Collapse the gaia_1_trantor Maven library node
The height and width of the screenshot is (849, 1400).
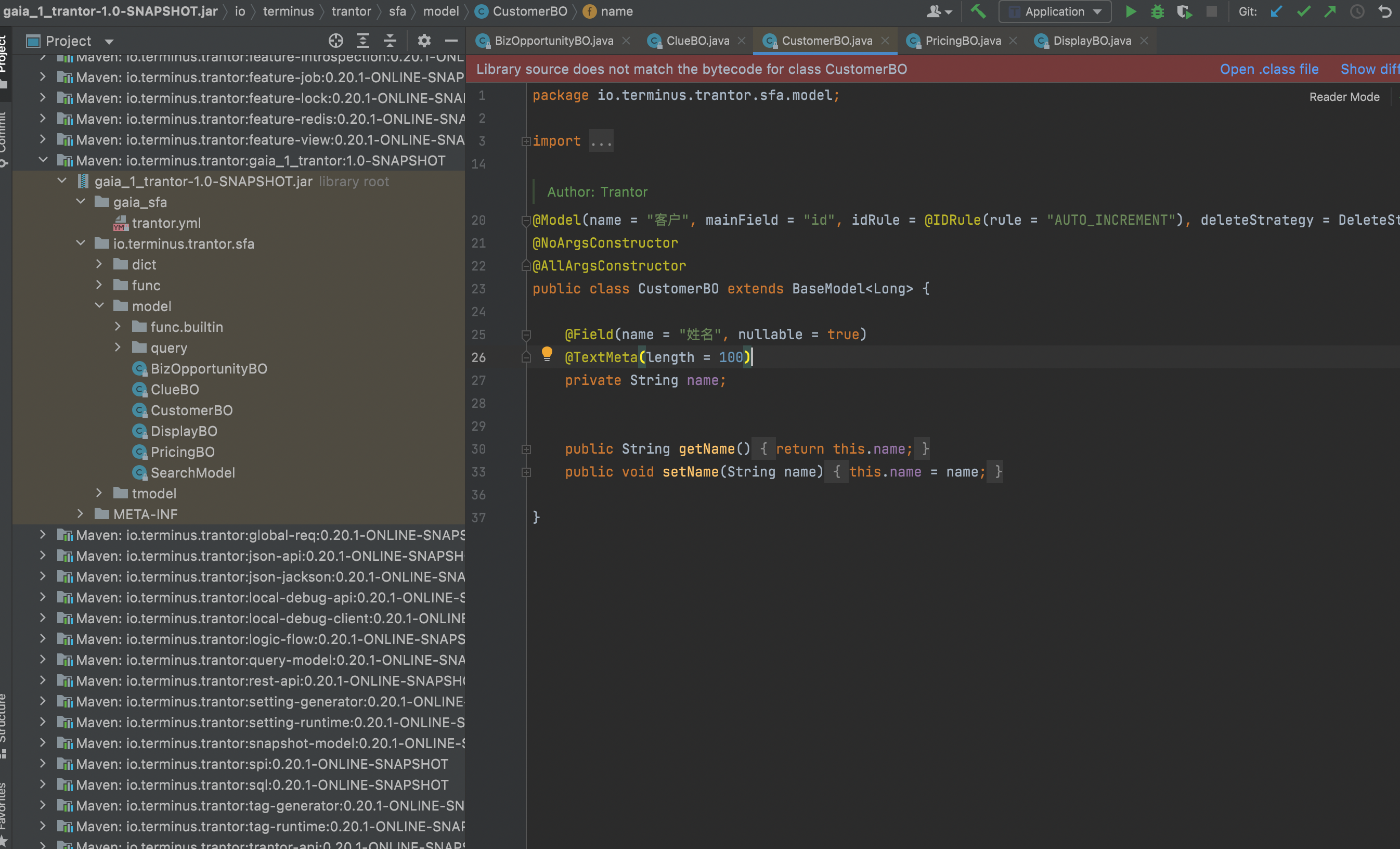click(43, 160)
